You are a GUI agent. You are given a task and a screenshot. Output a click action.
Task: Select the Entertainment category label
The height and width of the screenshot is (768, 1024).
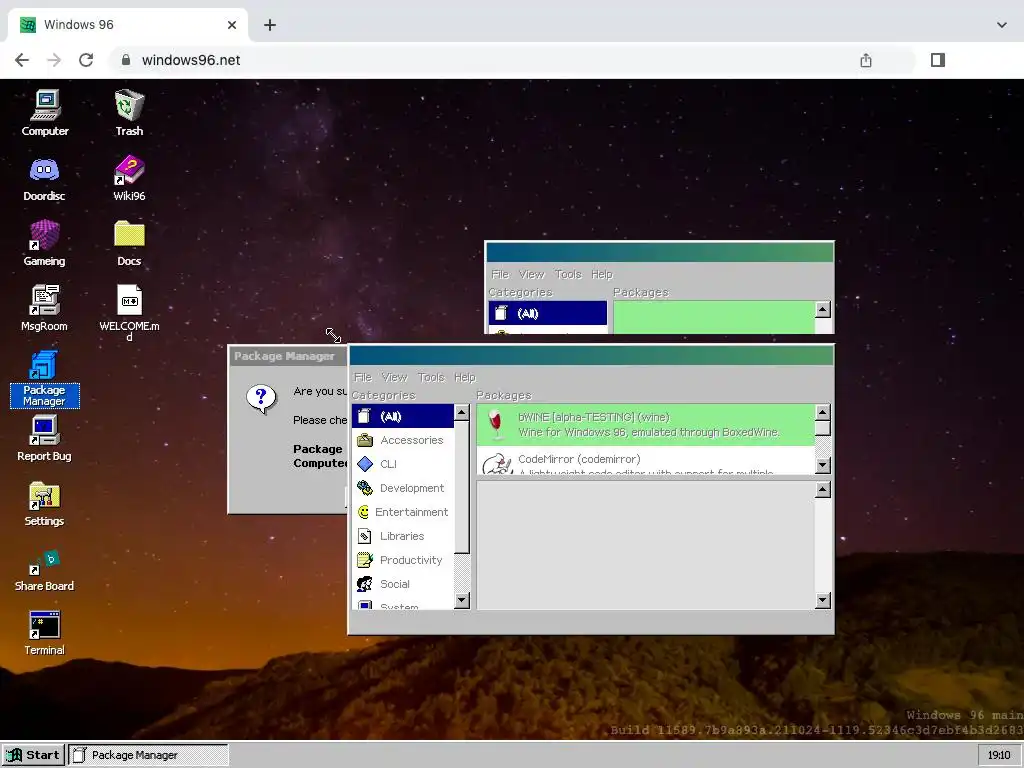[x=411, y=512]
